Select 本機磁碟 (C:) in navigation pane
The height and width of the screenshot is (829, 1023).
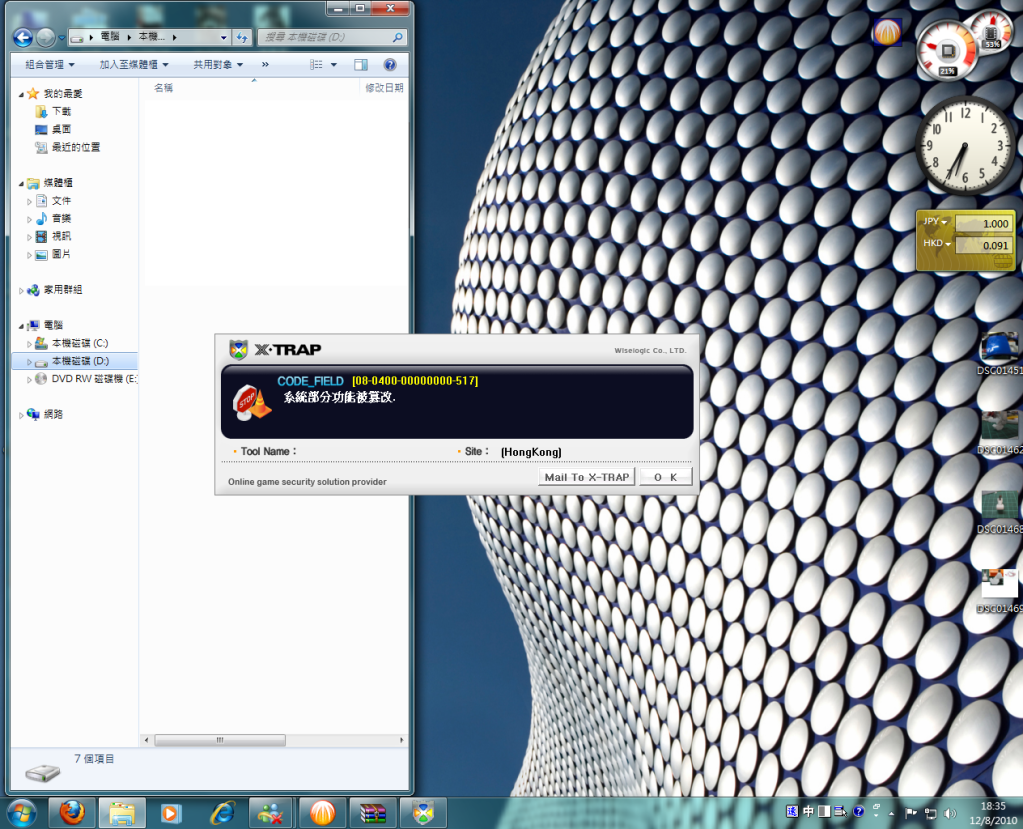coord(79,343)
